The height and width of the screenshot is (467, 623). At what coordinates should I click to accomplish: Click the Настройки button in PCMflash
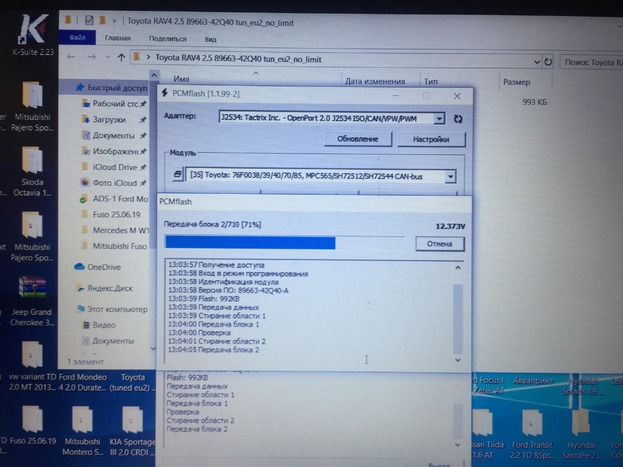click(430, 139)
